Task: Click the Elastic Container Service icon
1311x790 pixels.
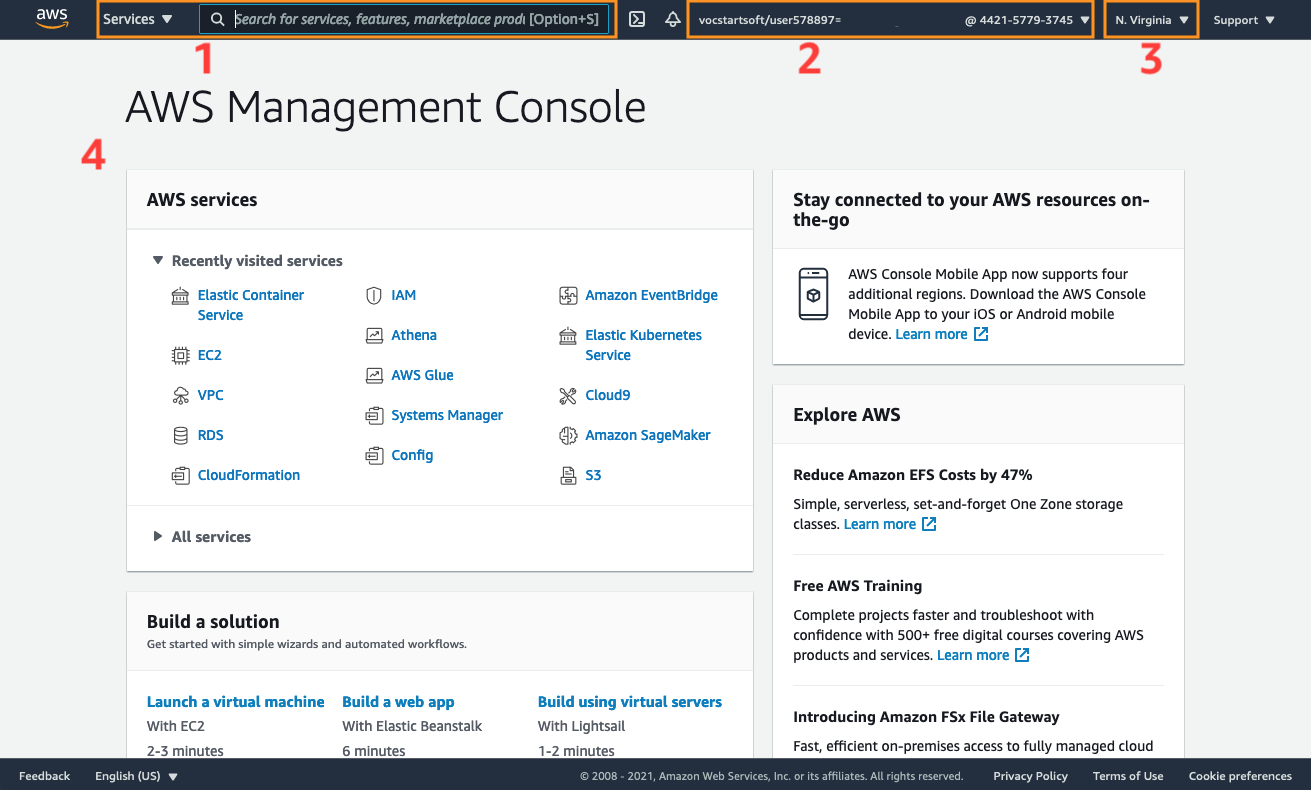Action: click(x=180, y=296)
